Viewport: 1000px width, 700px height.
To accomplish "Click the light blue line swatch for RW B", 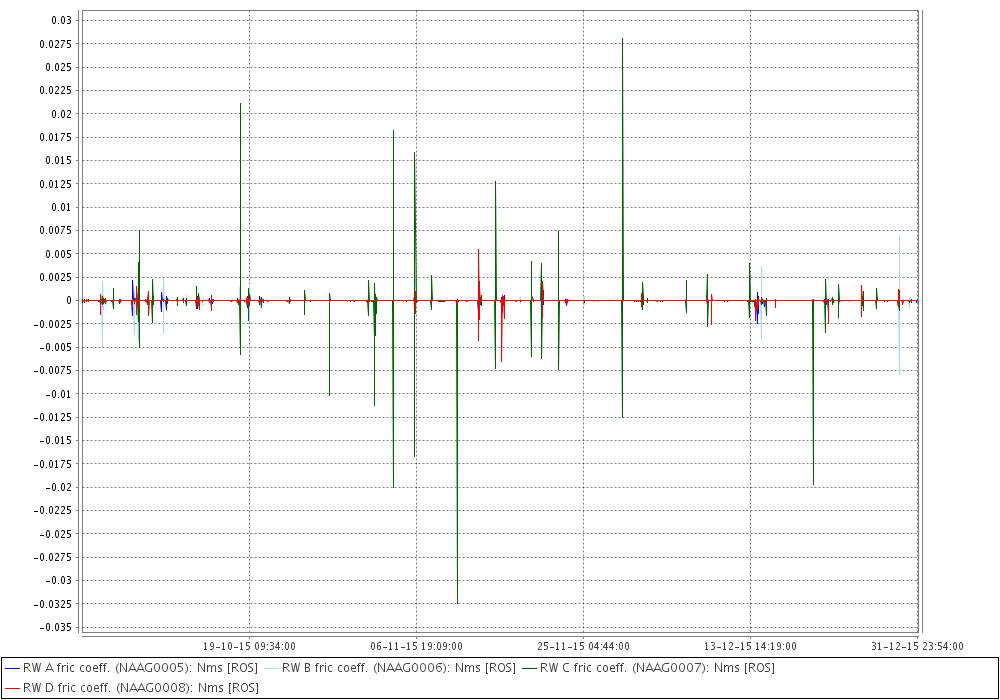I will click(x=271, y=669).
